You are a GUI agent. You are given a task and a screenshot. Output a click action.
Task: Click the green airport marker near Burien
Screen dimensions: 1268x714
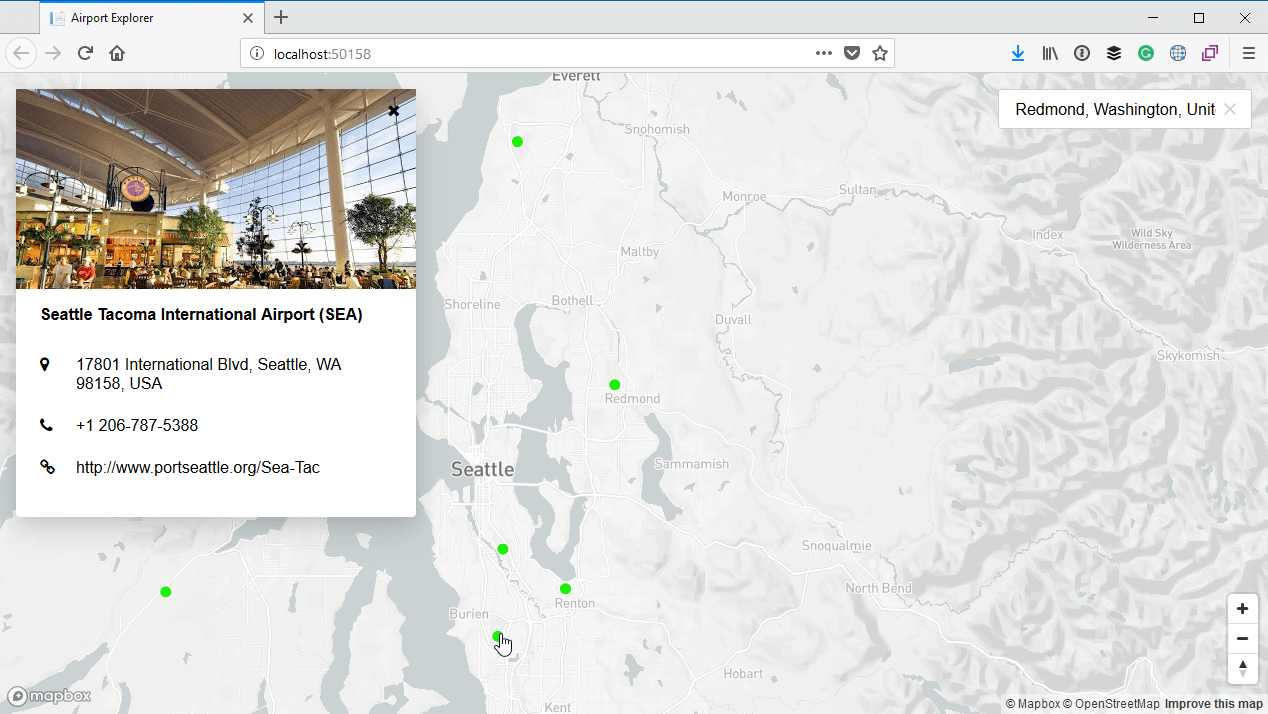[x=498, y=636]
